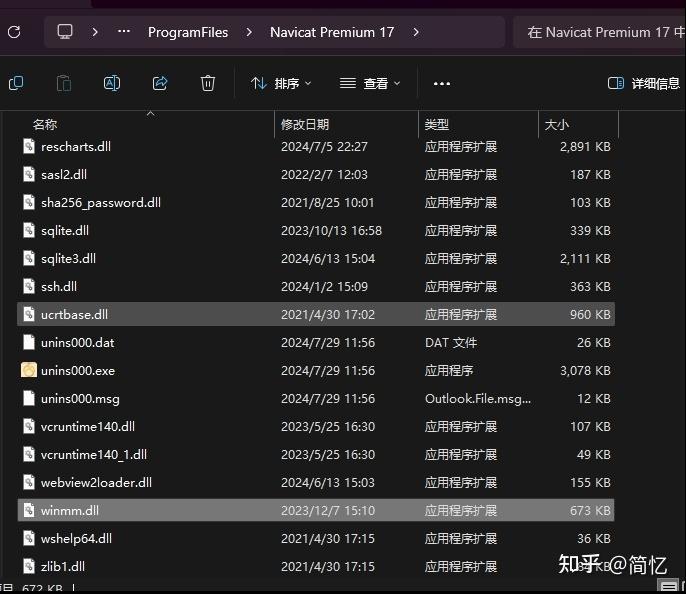Click size 960 KB of ucrtbase.dll

590,314
